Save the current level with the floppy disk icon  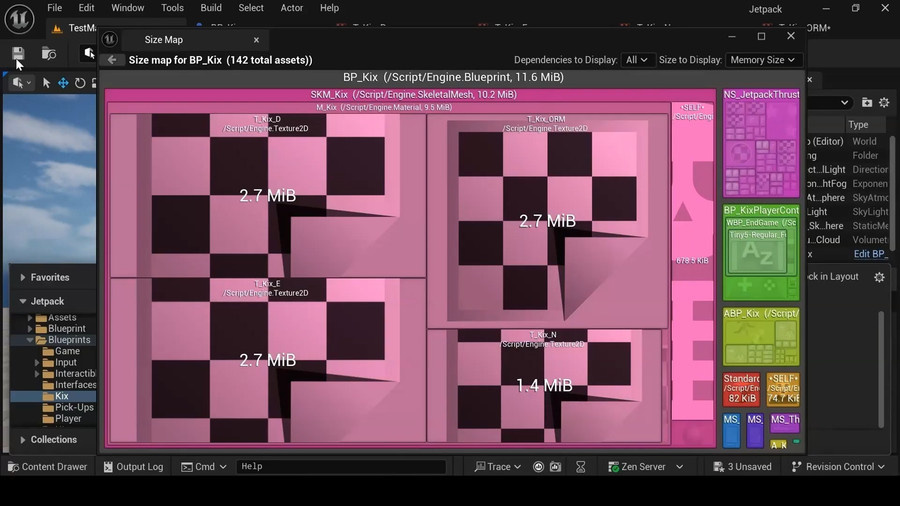click(x=18, y=54)
